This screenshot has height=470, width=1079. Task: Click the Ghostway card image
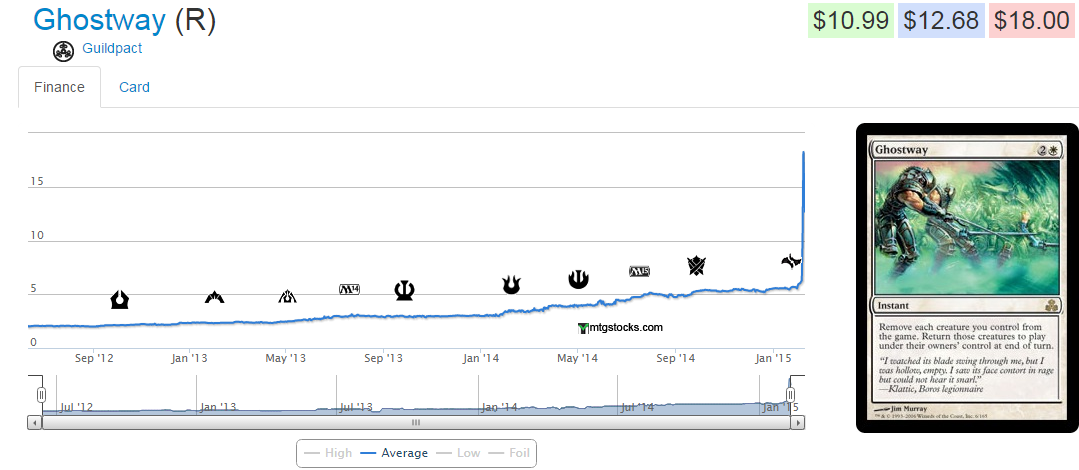(967, 278)
